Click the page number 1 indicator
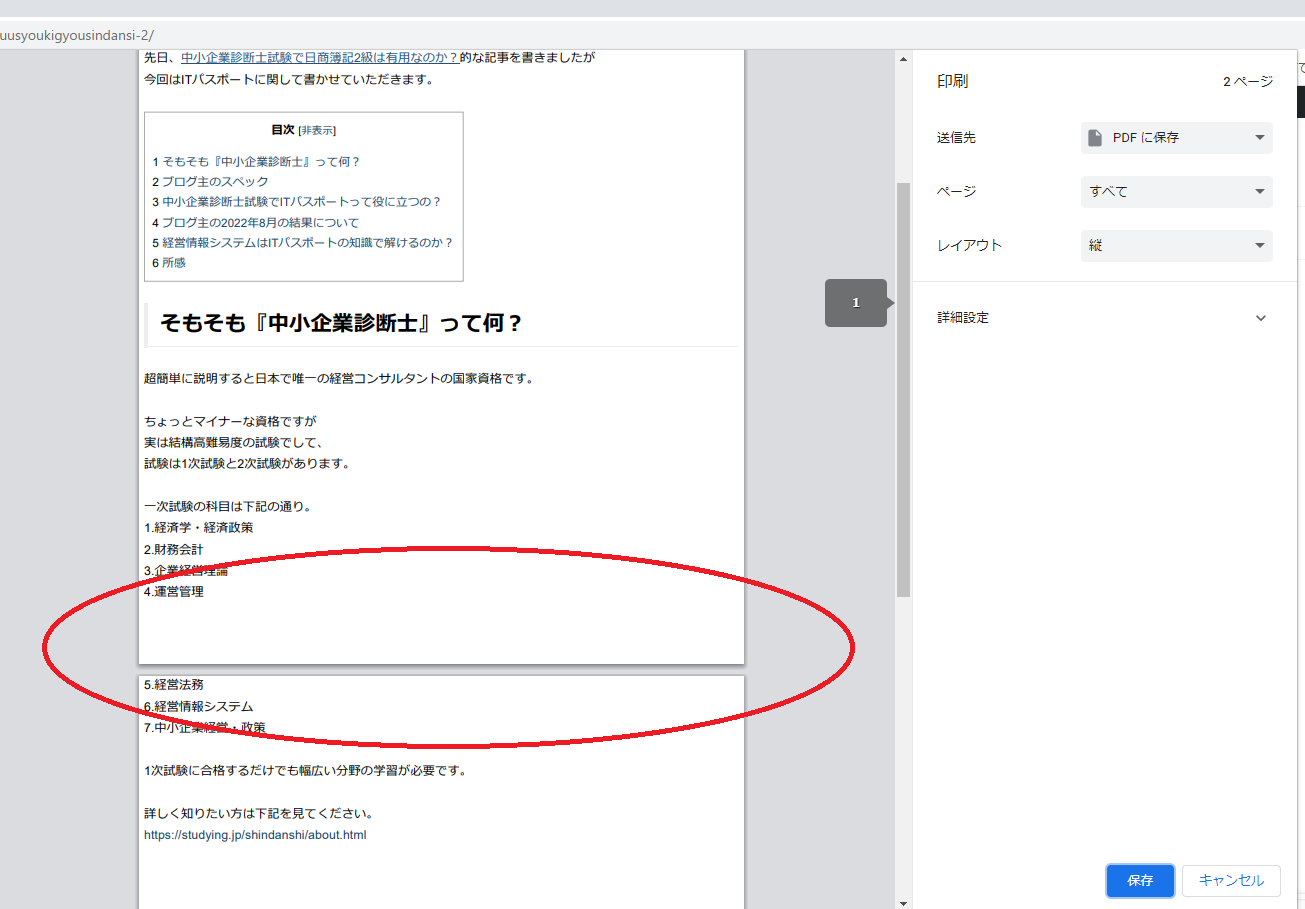The height and width of the screenshot is (909, 1305). (855, 303)
